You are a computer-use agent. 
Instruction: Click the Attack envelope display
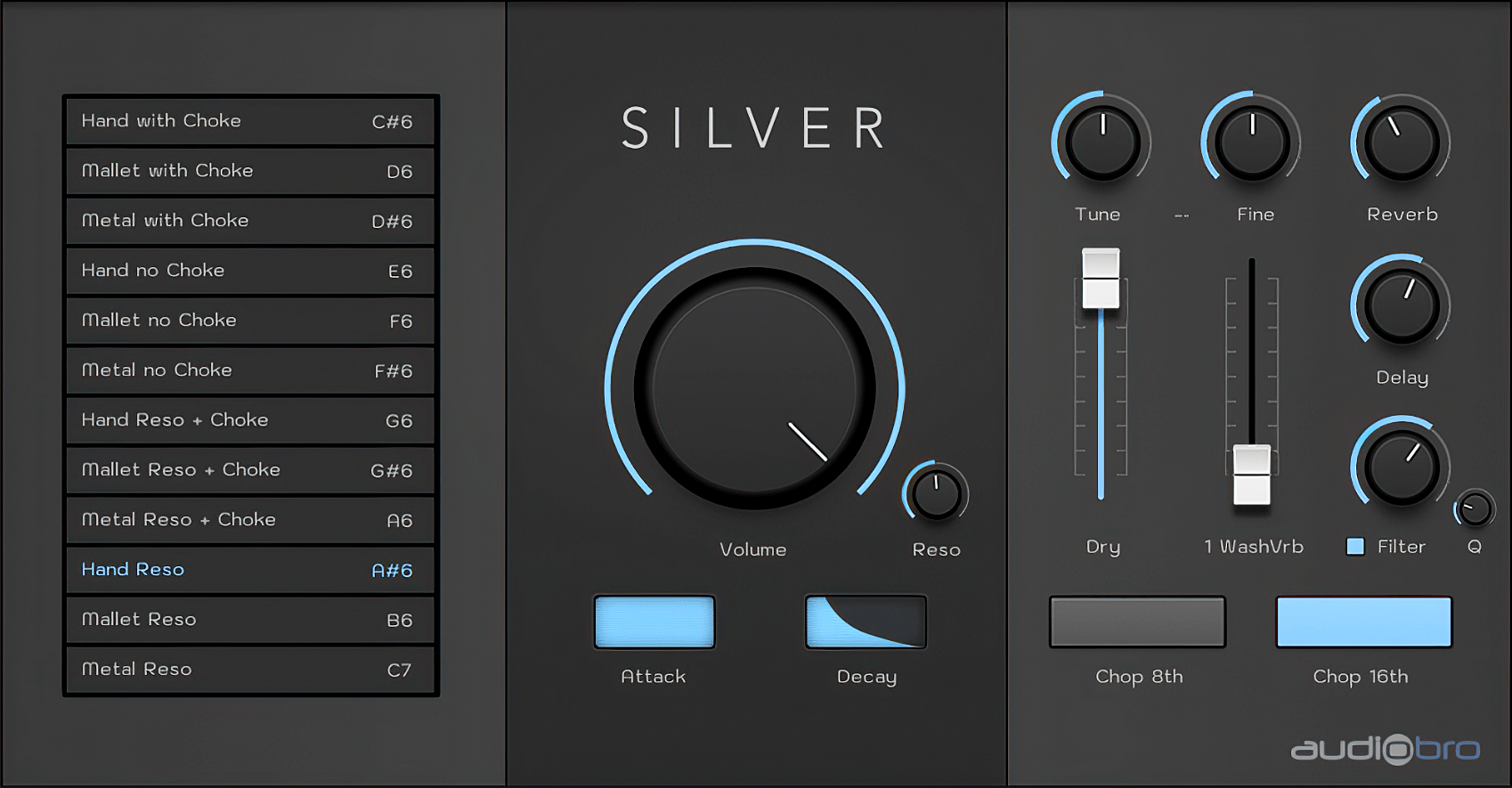[x=654, y=621]
